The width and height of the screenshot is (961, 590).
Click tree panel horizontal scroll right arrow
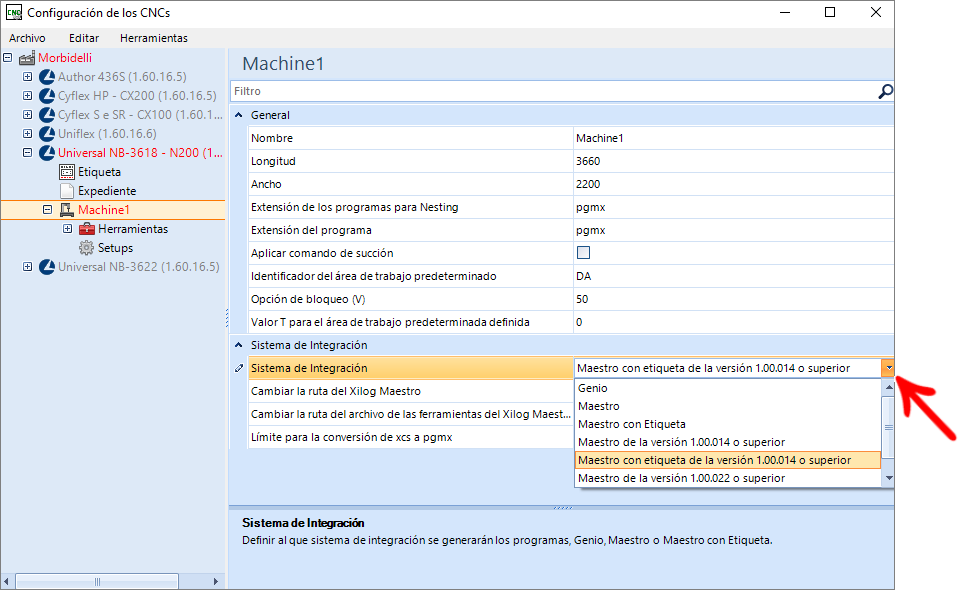click(216, 581)
